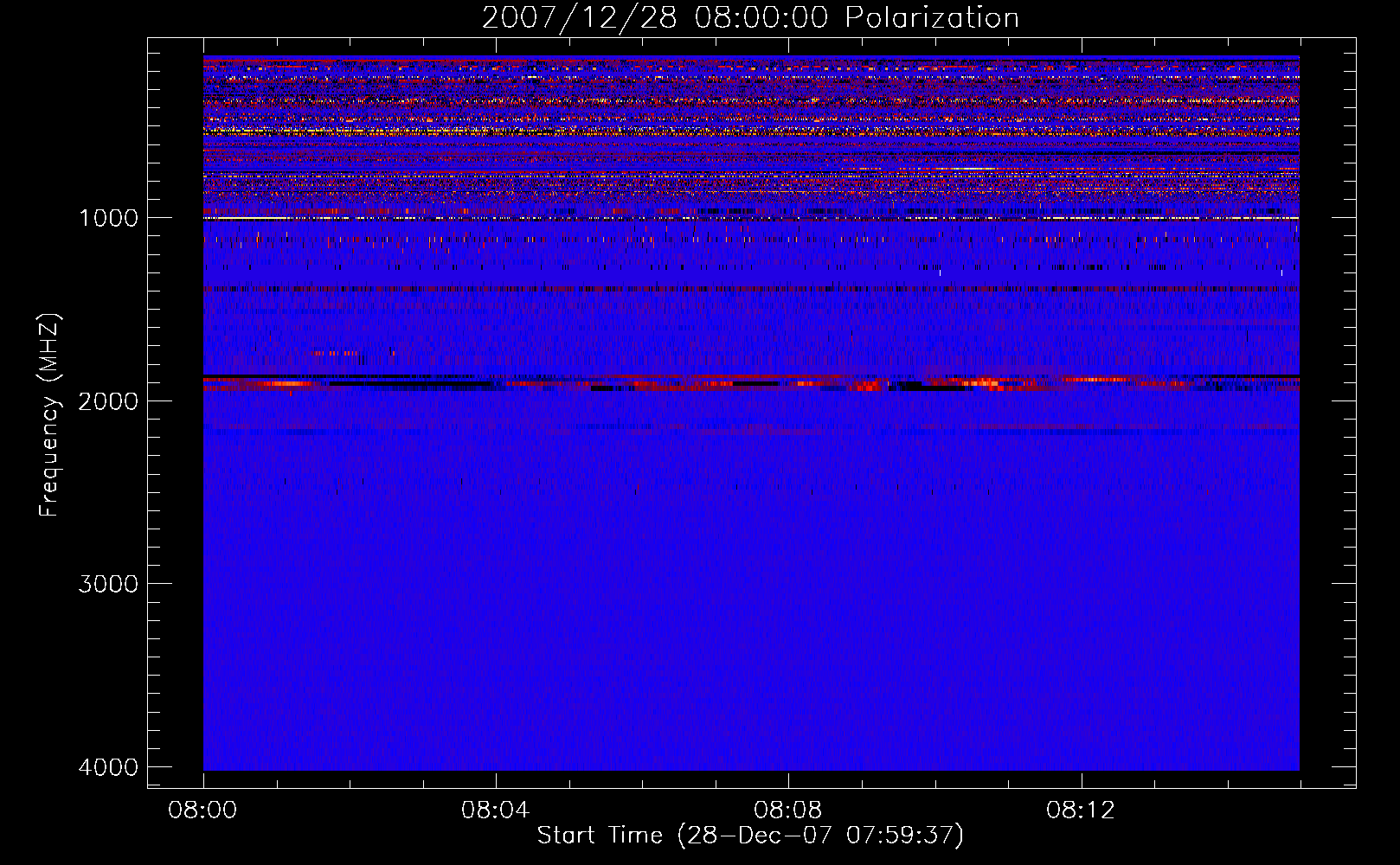Click the plot title '2007/12/28 08:00:00 Polarization'
Image resolution: width=1400 pixels, height=865 pixels.
pos(750,18)
